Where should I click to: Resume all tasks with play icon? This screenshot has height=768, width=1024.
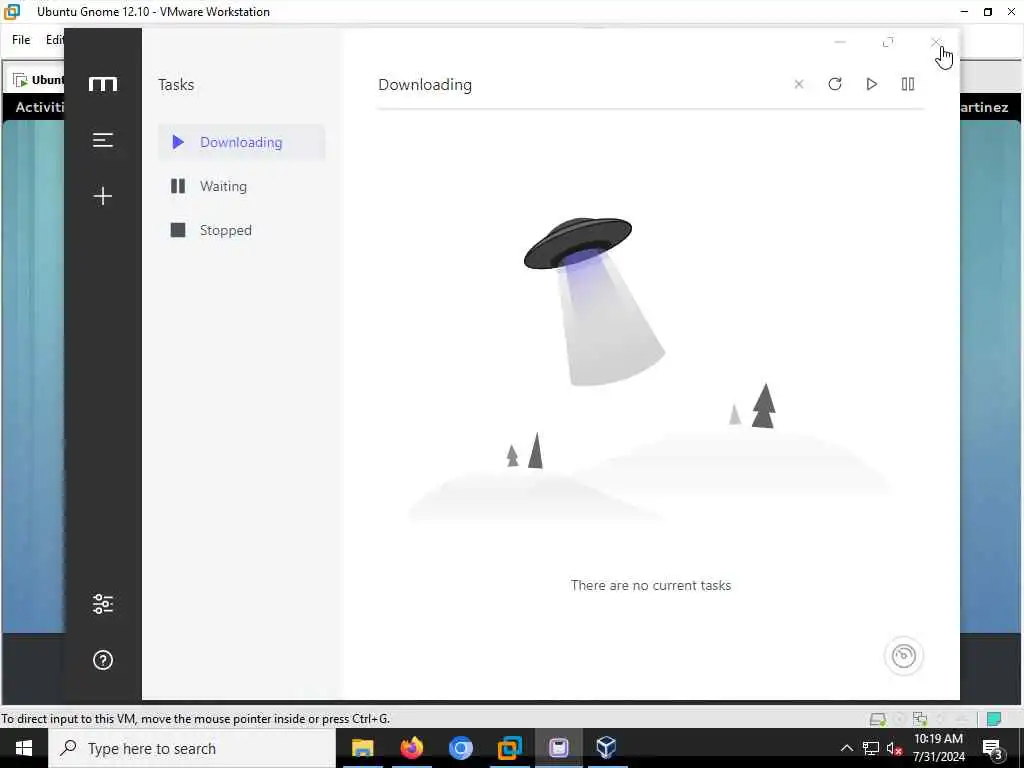[871, 84]
